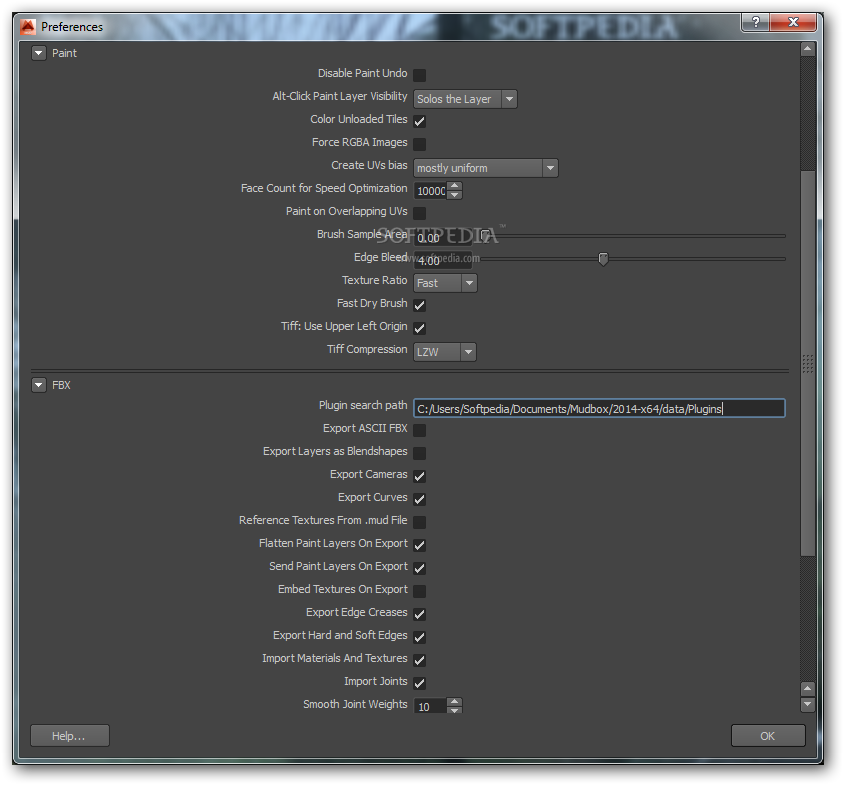This screenshot has height=785, width=844.
Task: Click the Smooth Joint Weights value field
Action: pos(431,706)
